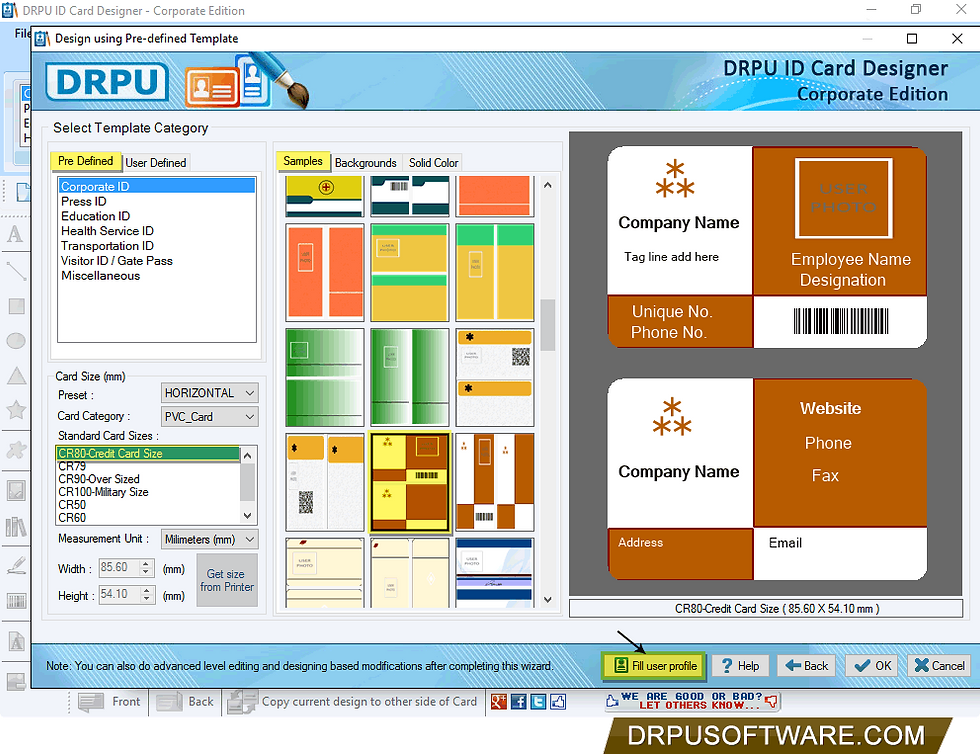Select Health Service ID category
This screenshot has width=980, height=754.
(x=157, y=231)
